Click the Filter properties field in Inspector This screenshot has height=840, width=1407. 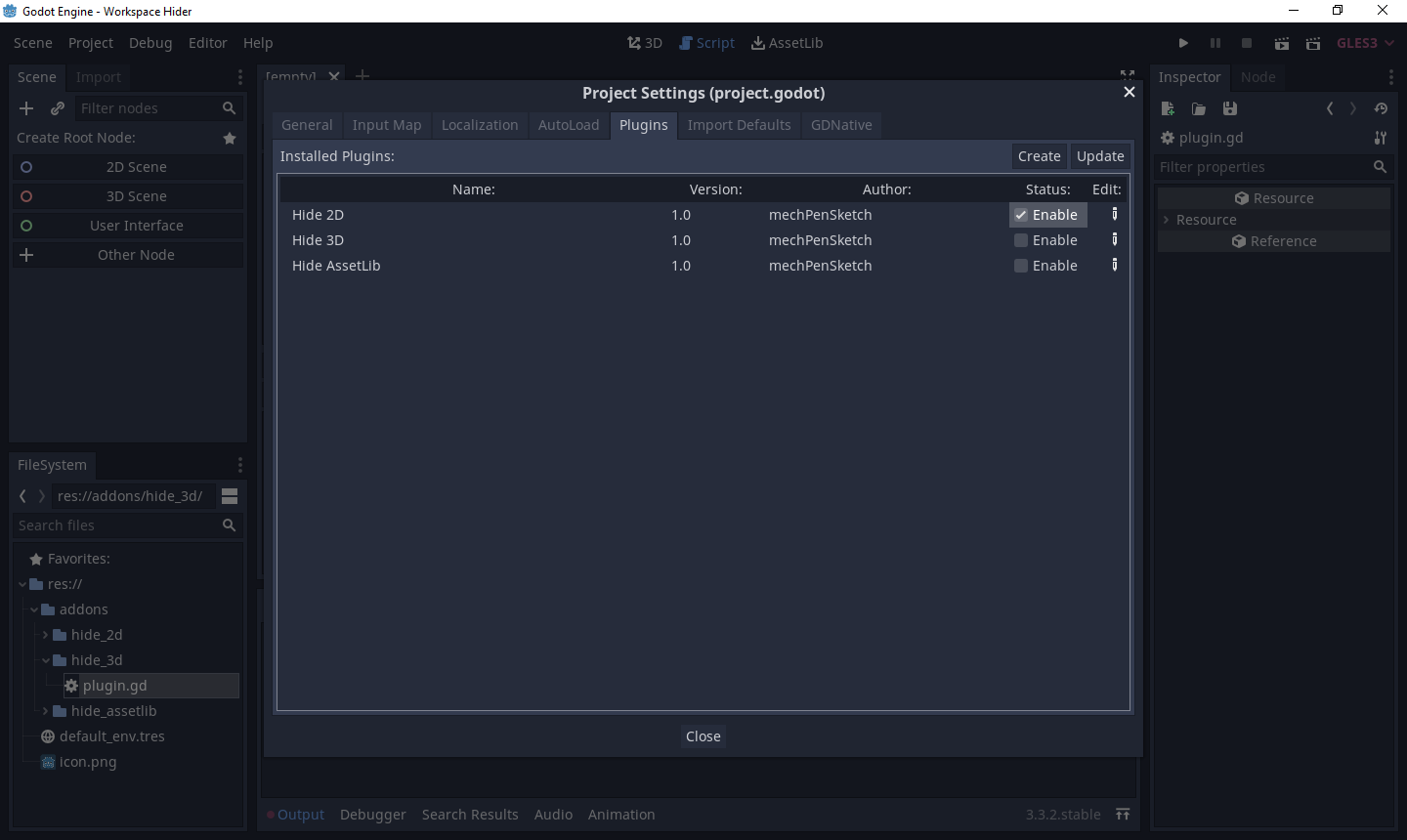coord(1274,167)
